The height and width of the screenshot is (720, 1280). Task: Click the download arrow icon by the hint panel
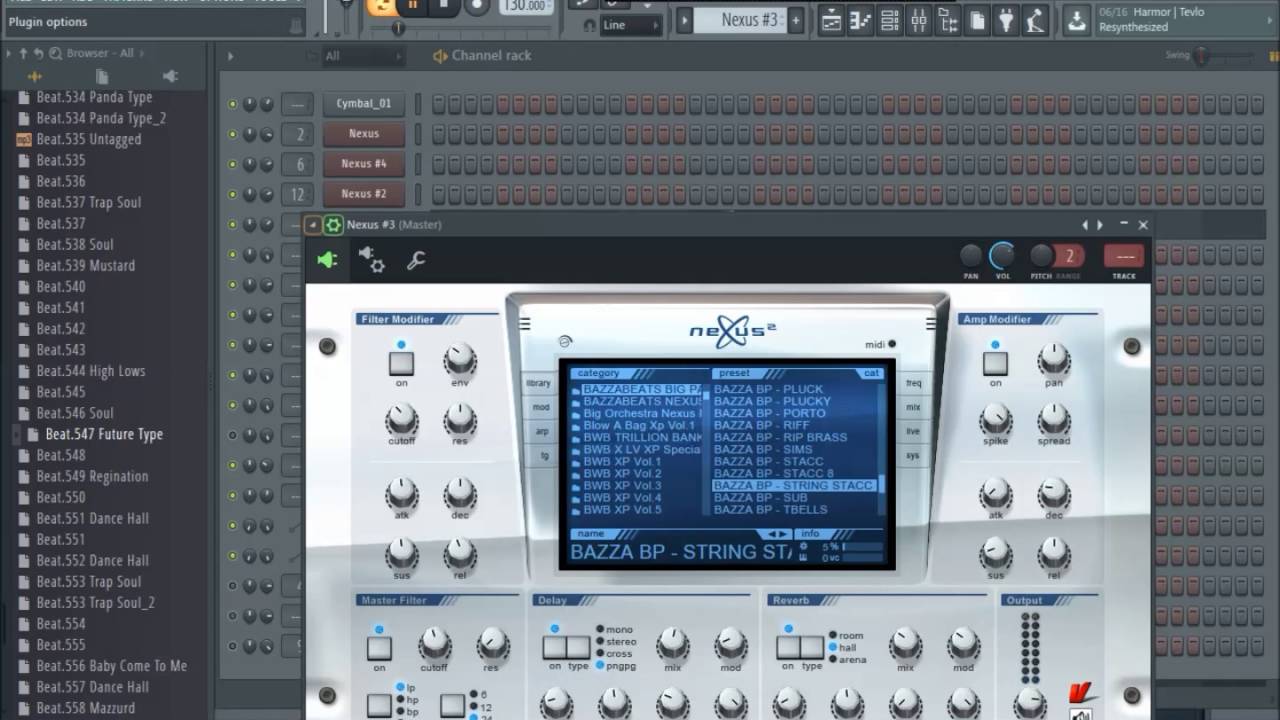[x=1076, y=20]
